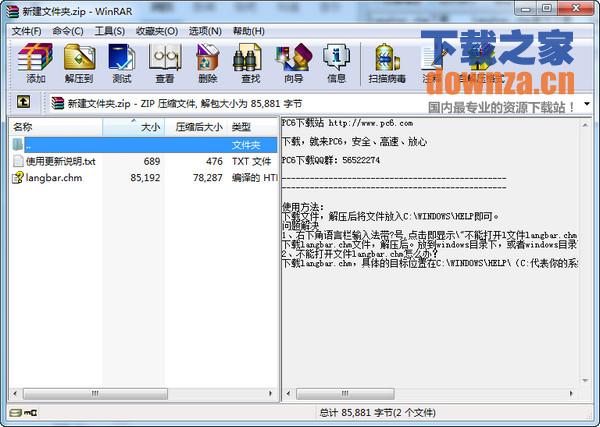600x427 pixels.
Task: Sort by 名称 column header
Action: click(x=56, y=127)
